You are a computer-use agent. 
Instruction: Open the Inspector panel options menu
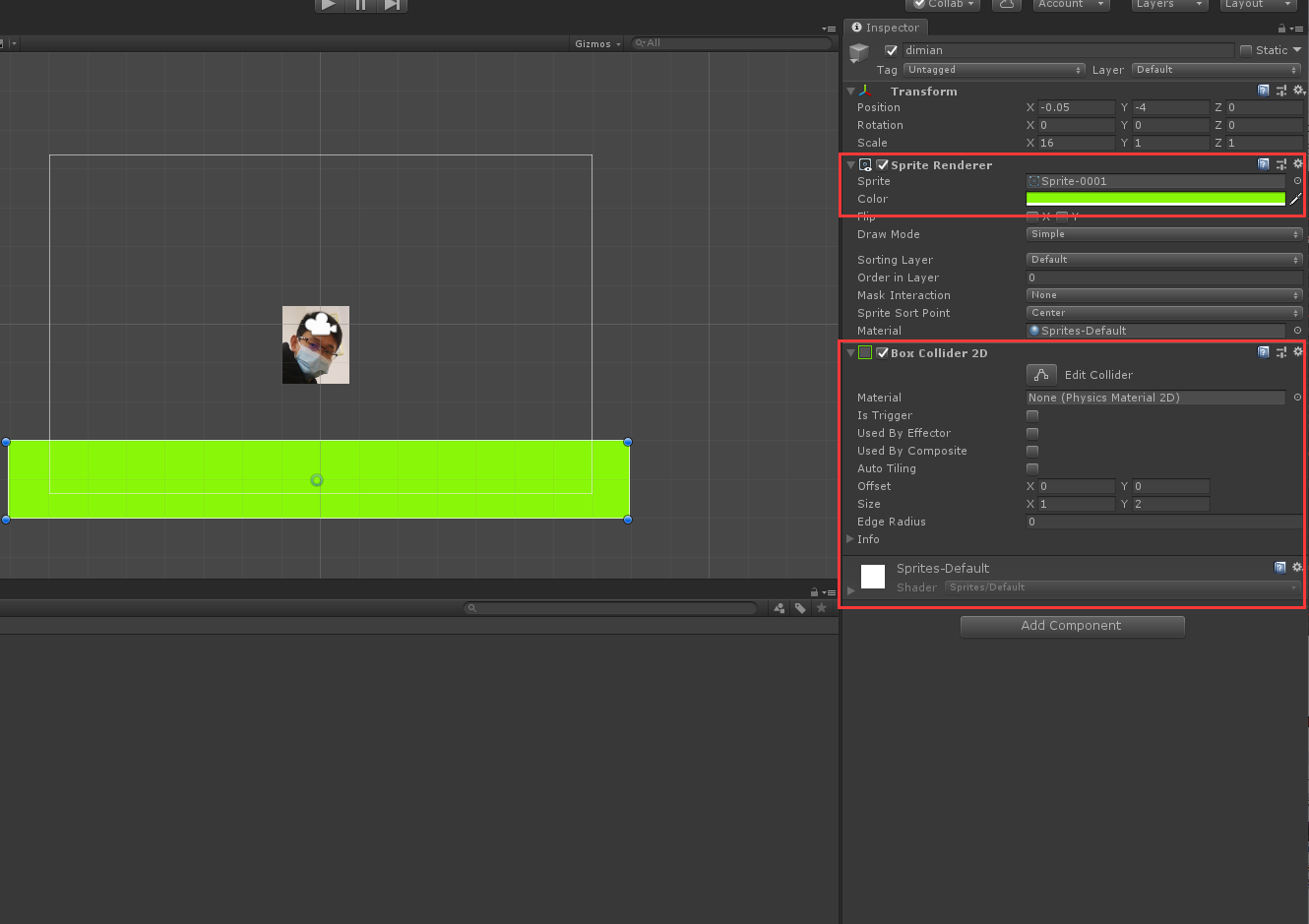point(1297,29)
